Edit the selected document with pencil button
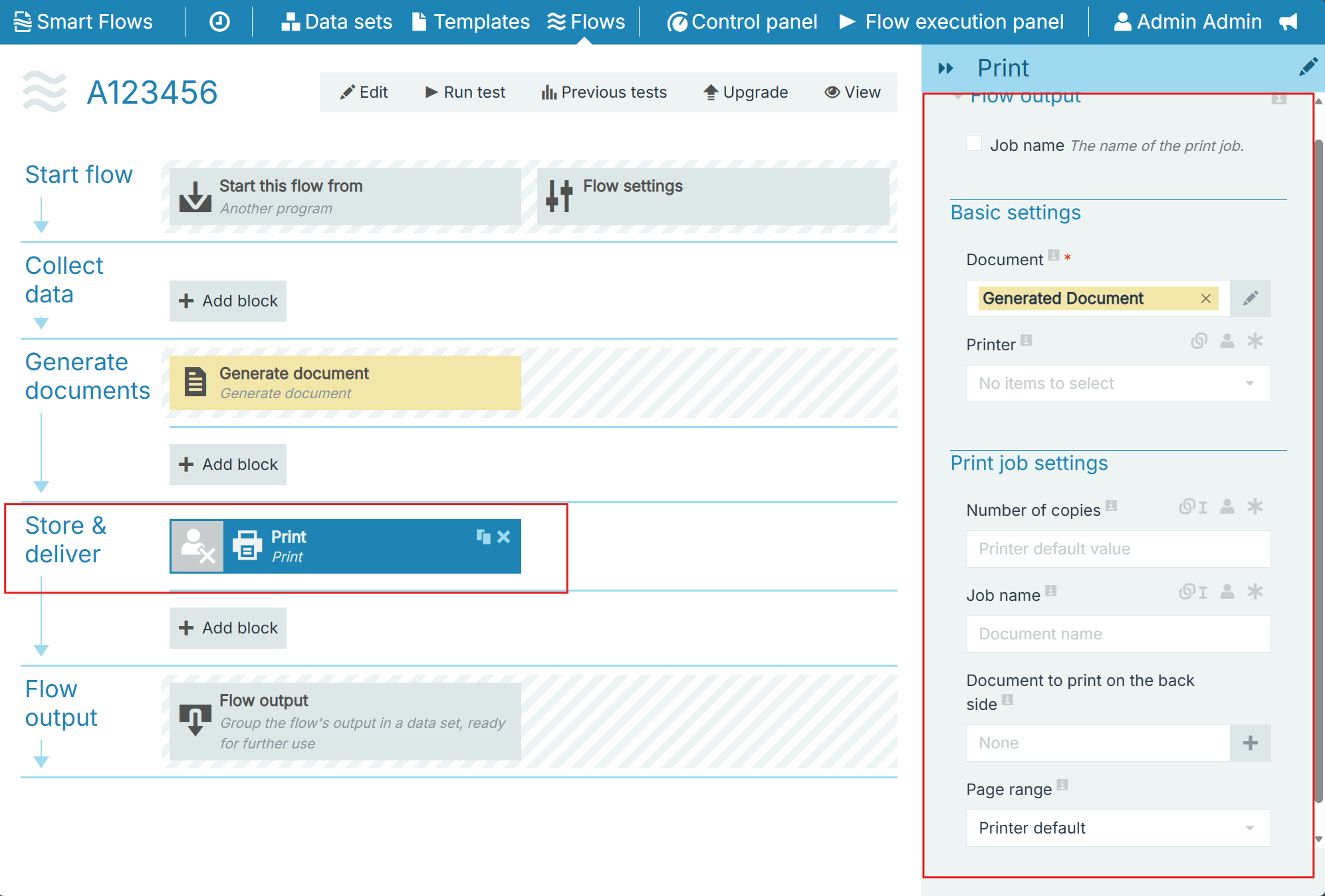The image size is (1325, 896). [1251, 298]
